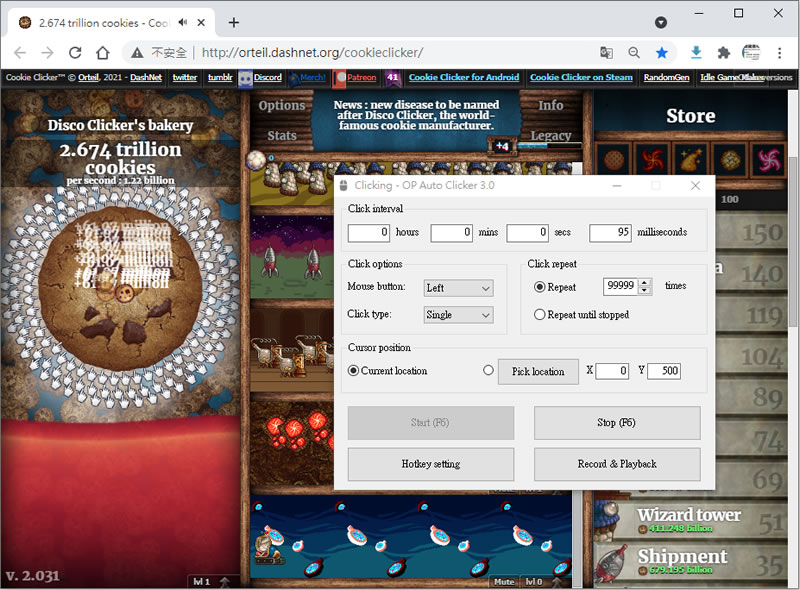Image resolution: width=800 pixels, height=590 pixels.
Task: Buy a Wizard tower building
Action: coord(691,520)
